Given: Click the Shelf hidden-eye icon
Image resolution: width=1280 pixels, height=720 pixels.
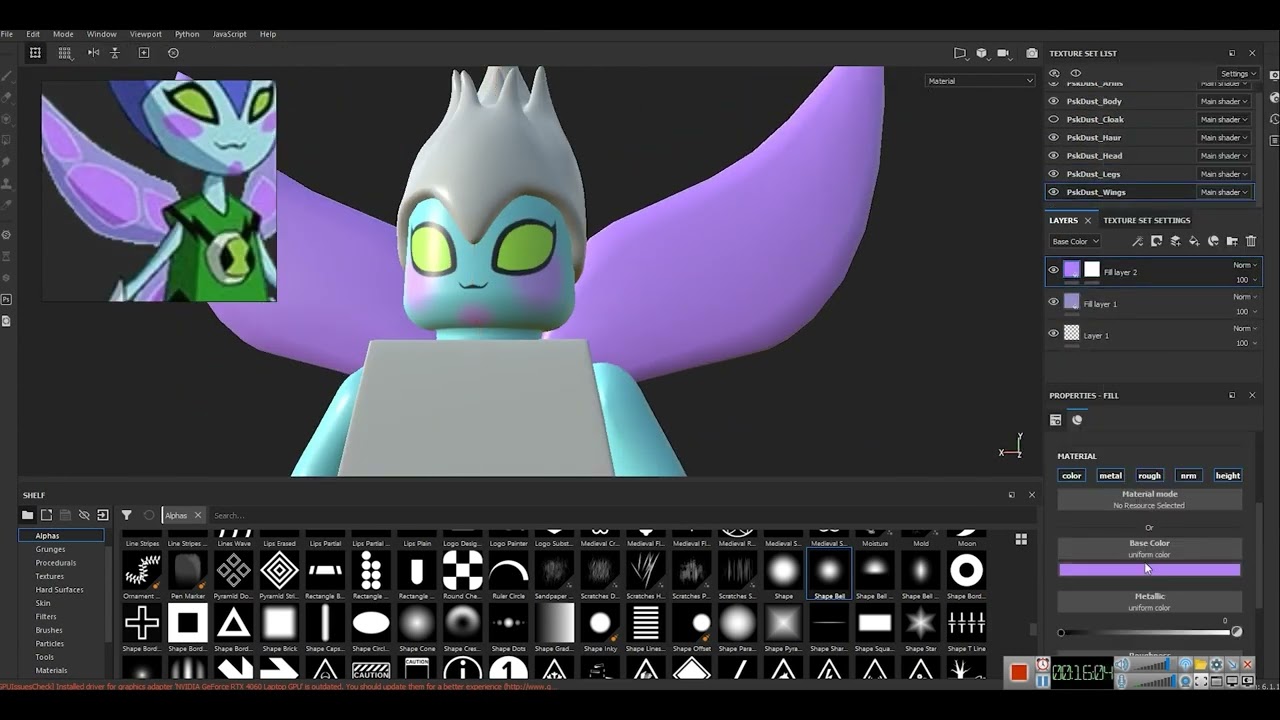Looking at the screenshot, I should point(84,515).
